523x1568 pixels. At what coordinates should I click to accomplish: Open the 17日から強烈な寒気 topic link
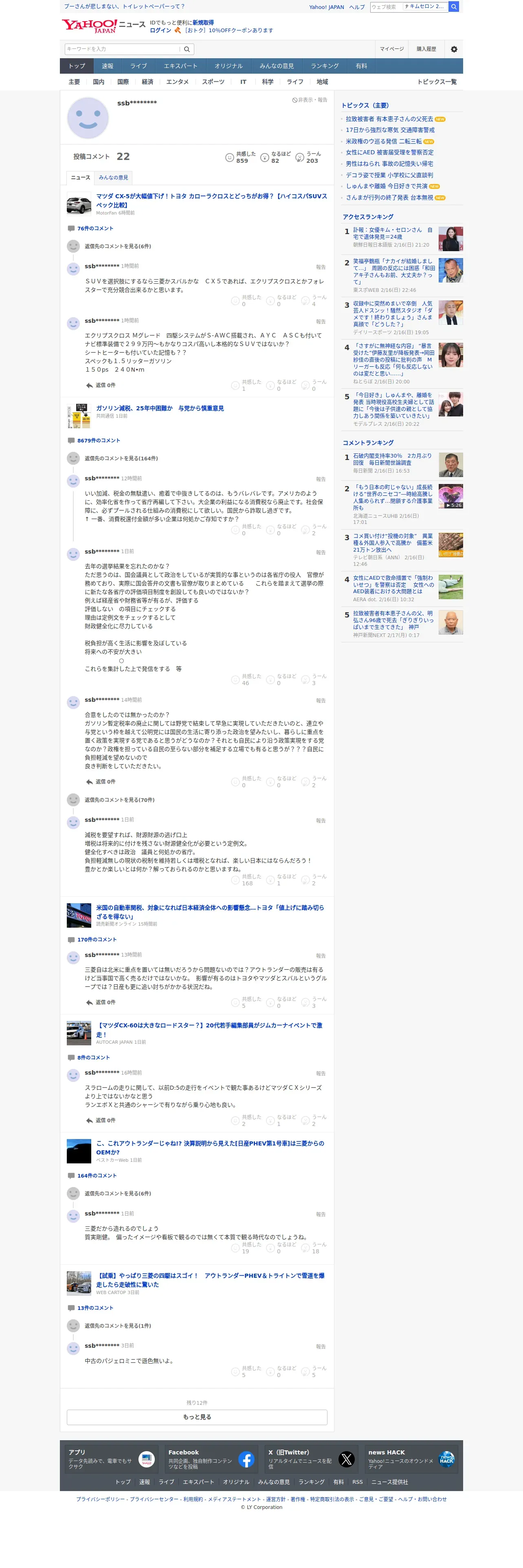click(x=390, y=130)
